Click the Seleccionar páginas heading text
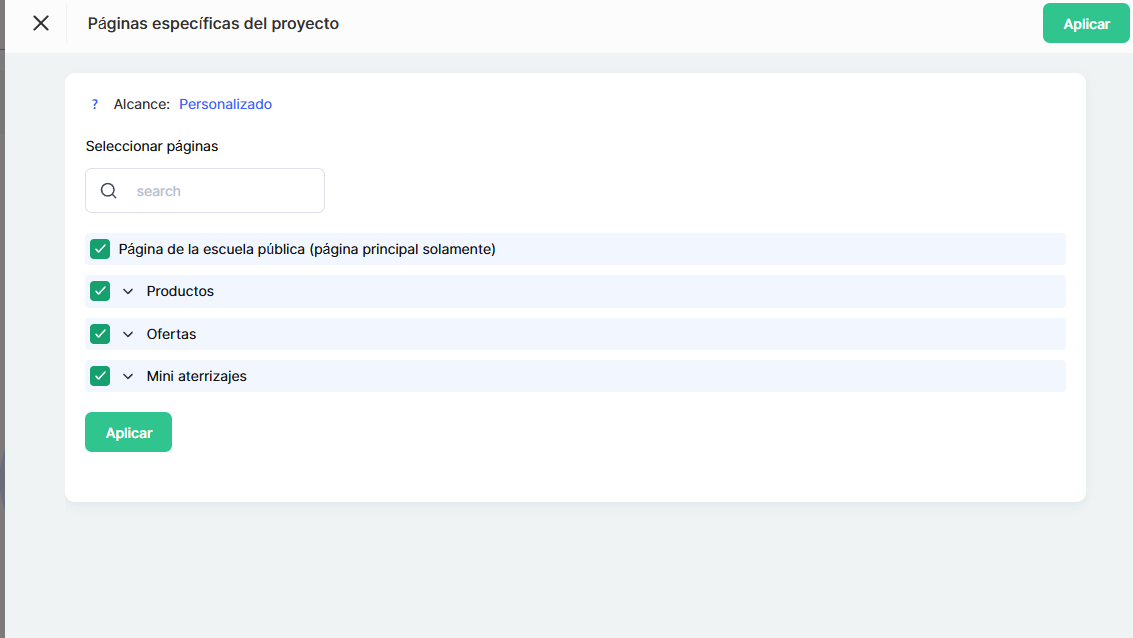 [152, 146]
